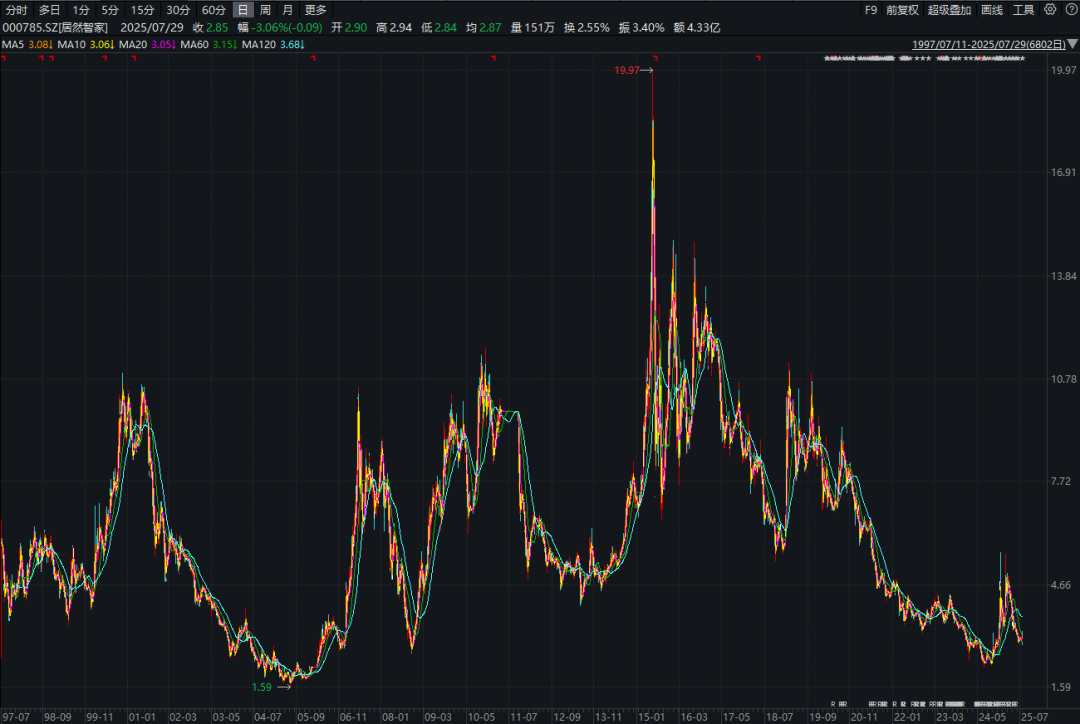Select the 30分 period tab

pyautogui.click(x=178, y=10)
